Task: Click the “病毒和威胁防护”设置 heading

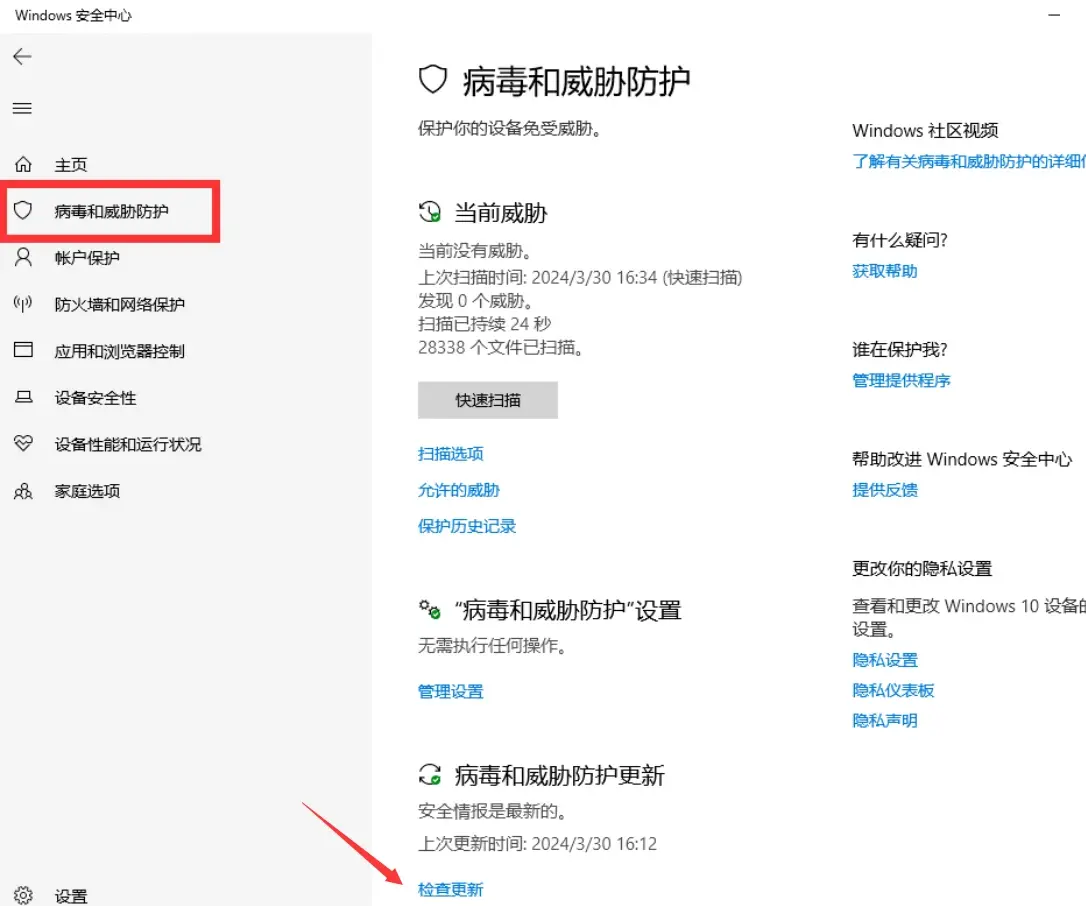Action: (x=568, y=610)
